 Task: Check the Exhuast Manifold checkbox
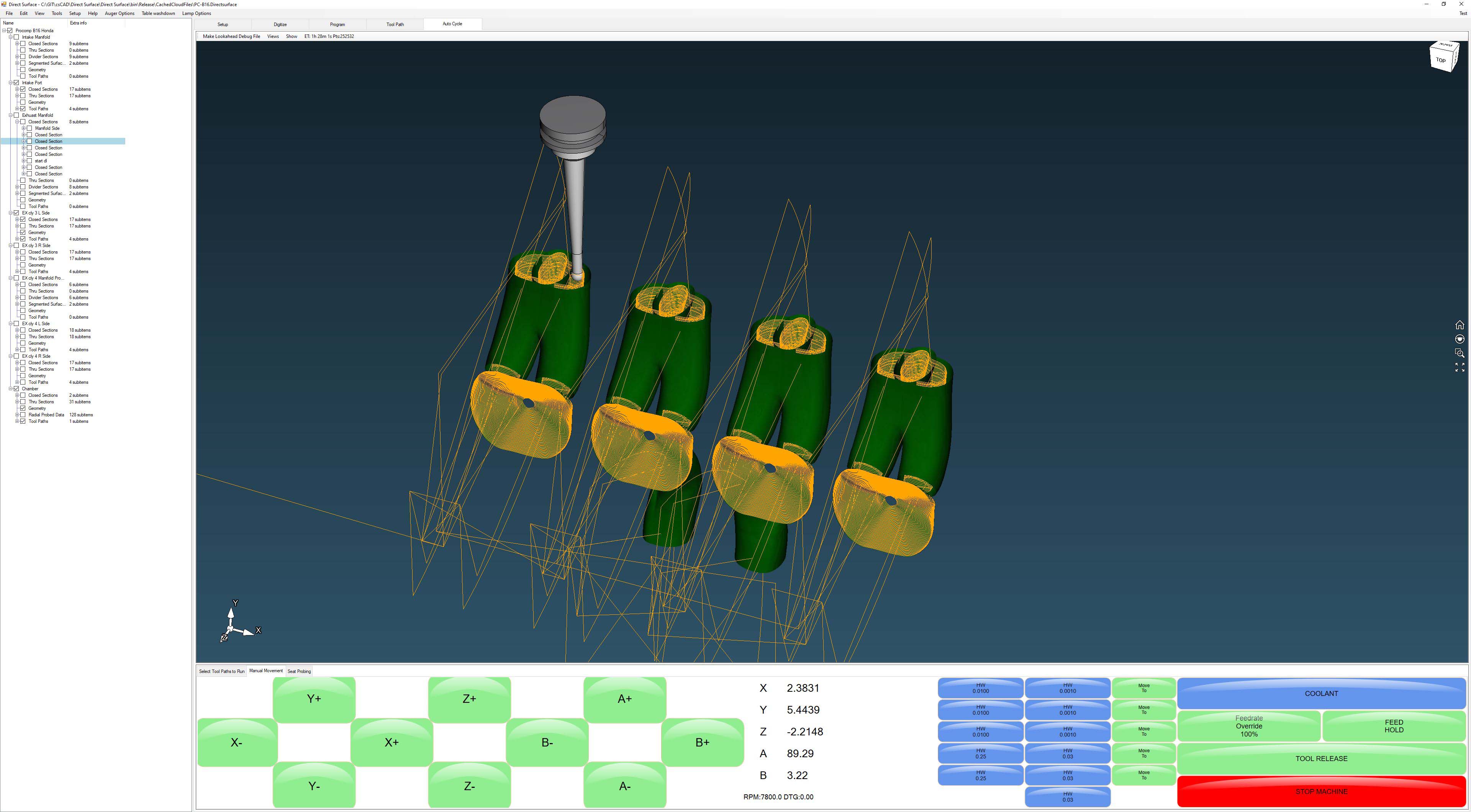(16, 115)
